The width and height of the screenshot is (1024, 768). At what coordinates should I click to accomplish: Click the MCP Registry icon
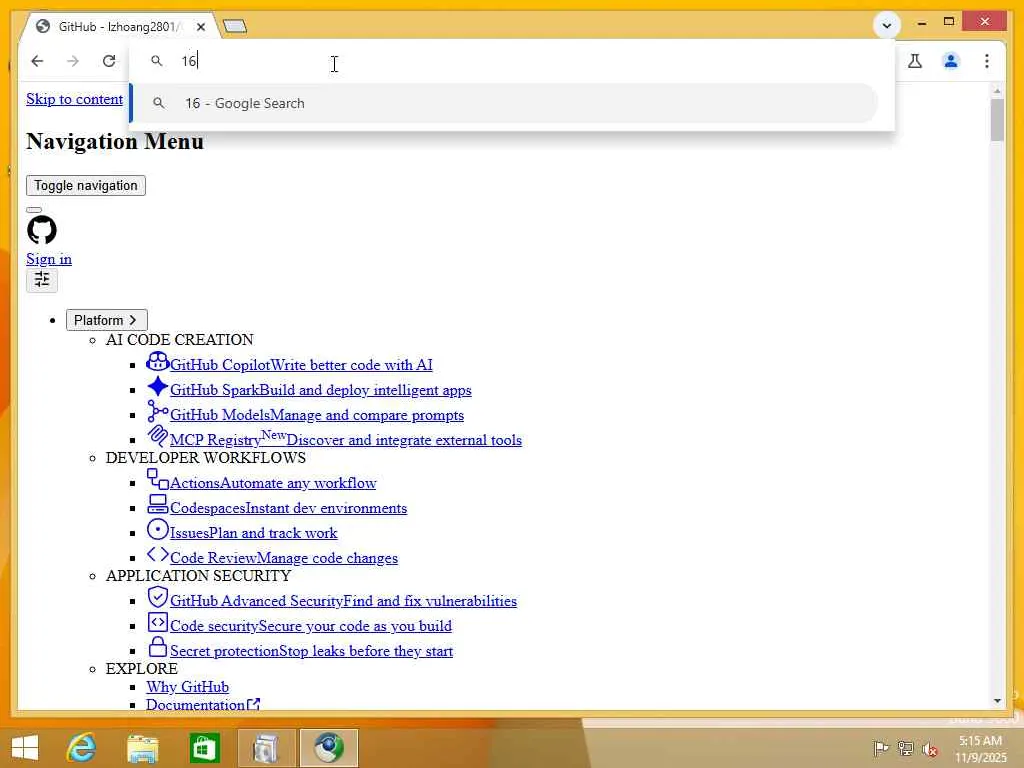coord(157,436)
